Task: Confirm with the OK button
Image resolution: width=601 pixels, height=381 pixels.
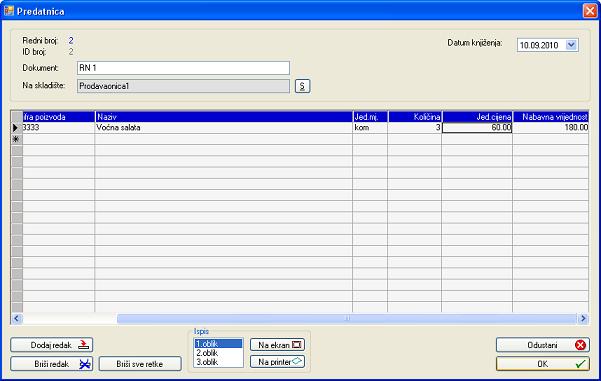Action: 543,364
